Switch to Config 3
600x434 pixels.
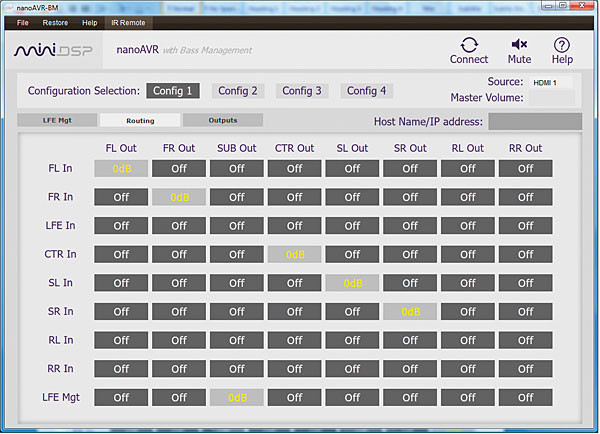tap(302, 91)
